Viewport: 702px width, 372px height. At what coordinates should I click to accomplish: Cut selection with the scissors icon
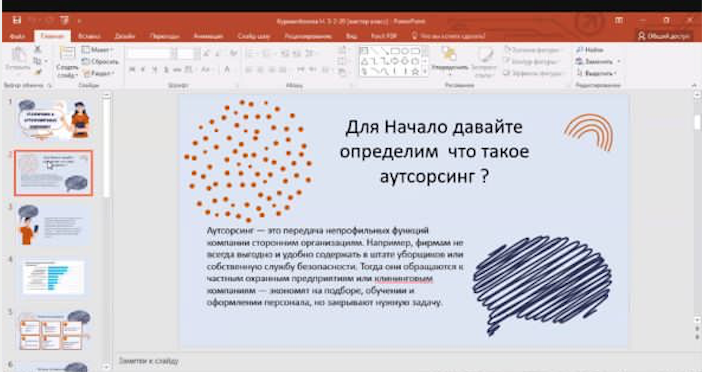click(38, 49)
